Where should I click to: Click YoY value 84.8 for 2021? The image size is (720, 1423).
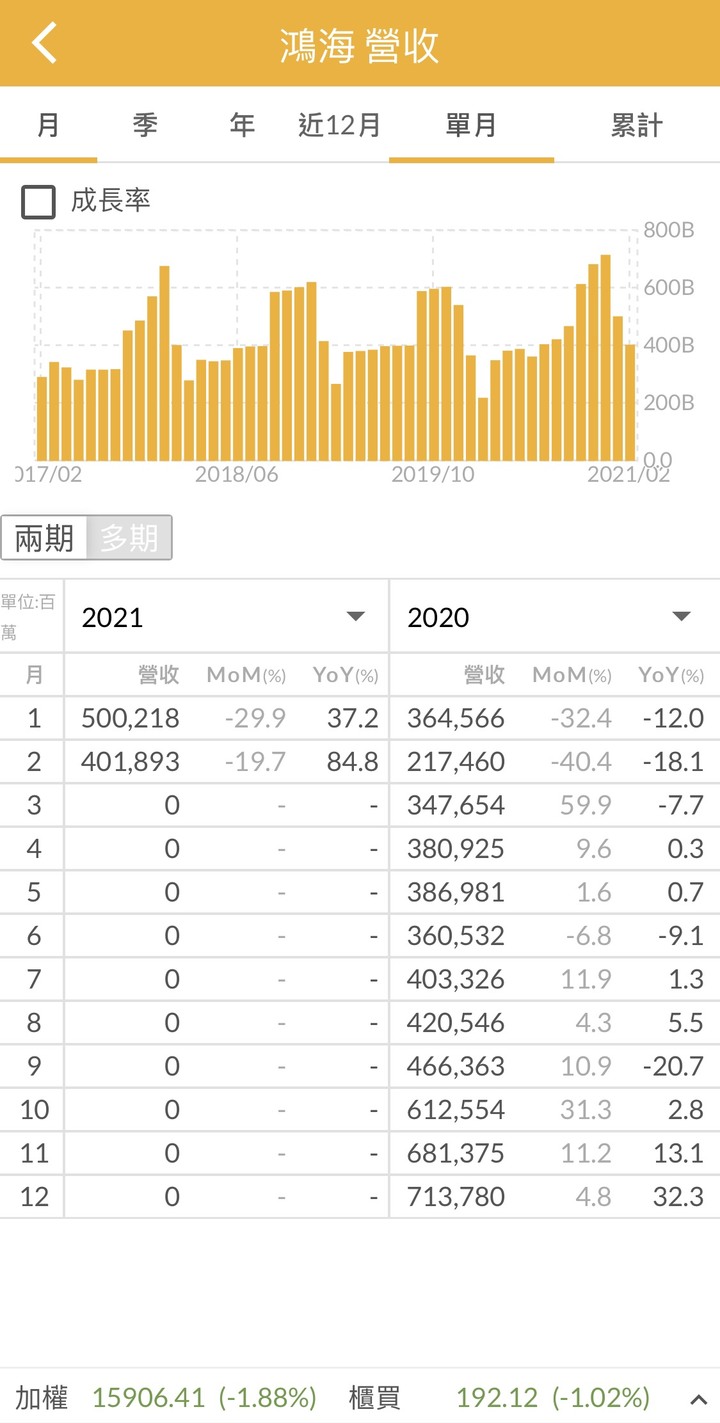click(x=353, y=762)
